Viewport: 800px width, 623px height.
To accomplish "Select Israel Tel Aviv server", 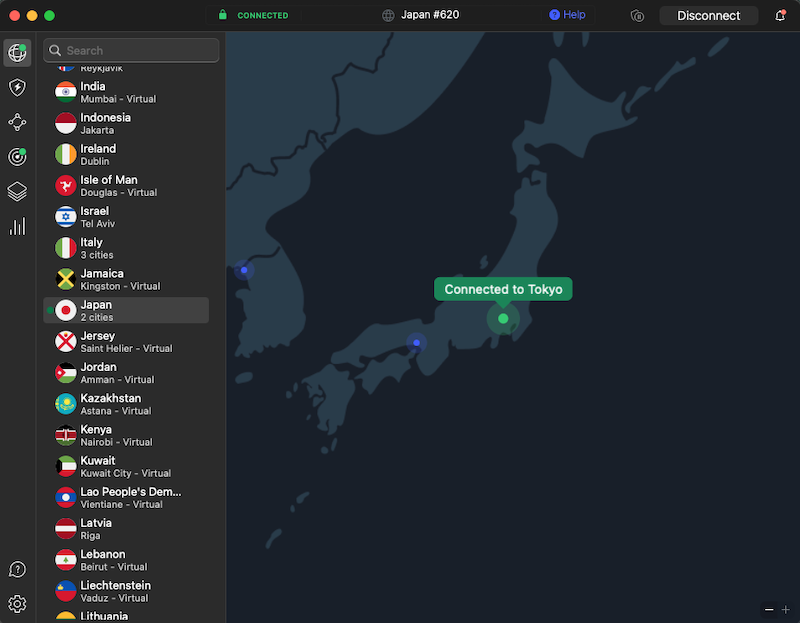I will click(x=126, y=217).
